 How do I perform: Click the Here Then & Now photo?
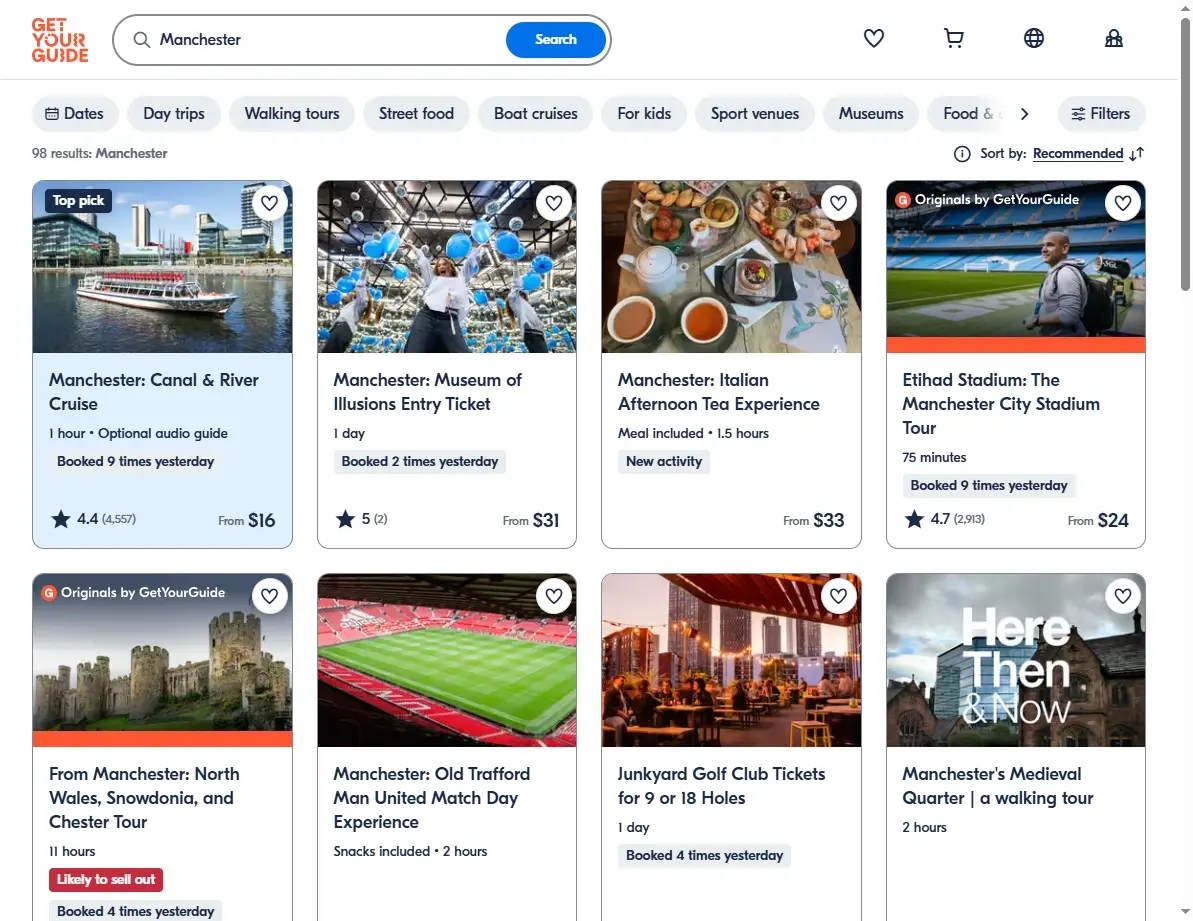pyautogui.click(x=1016, y=660)
